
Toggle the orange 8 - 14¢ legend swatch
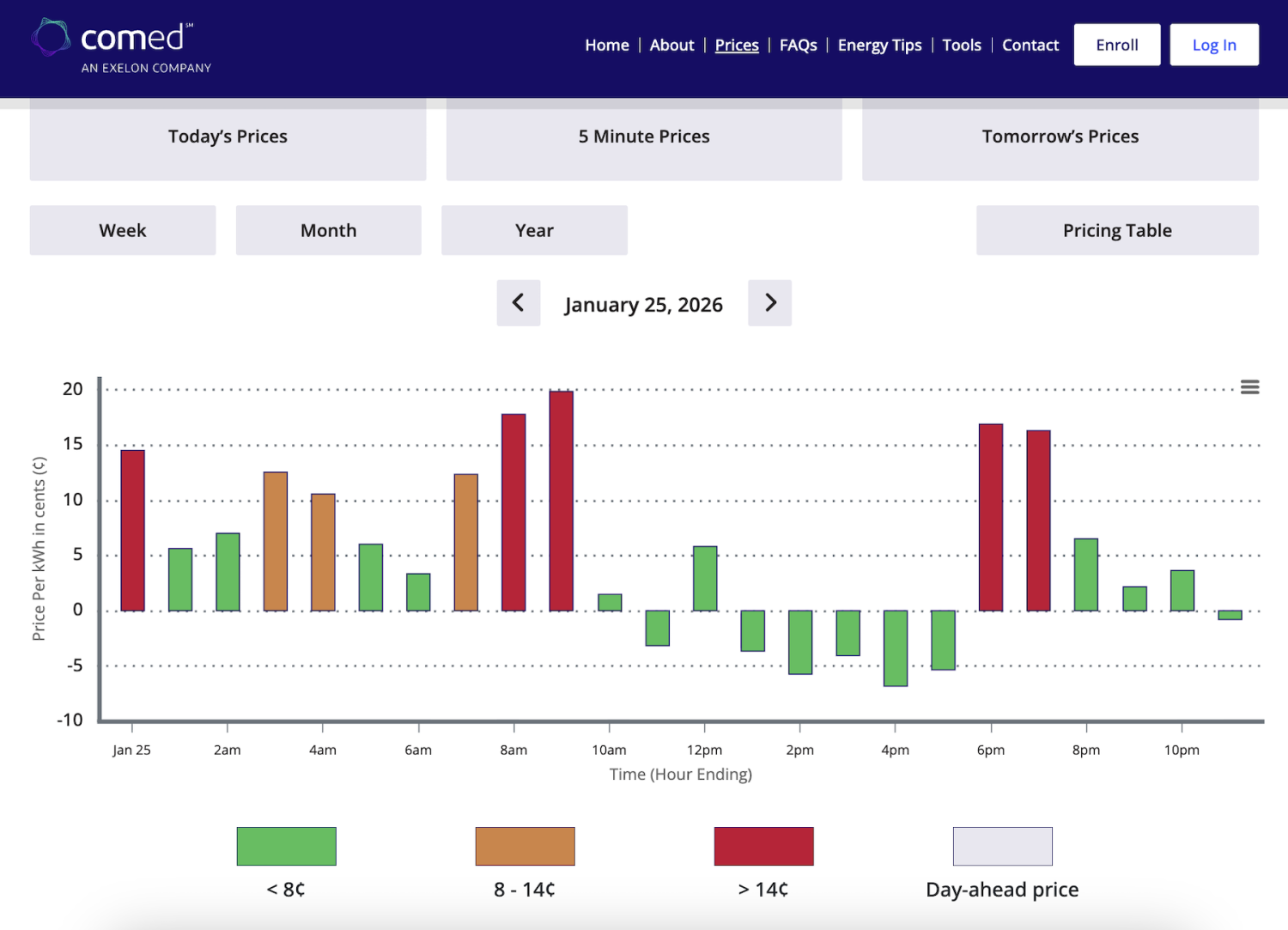pos(526,846)
